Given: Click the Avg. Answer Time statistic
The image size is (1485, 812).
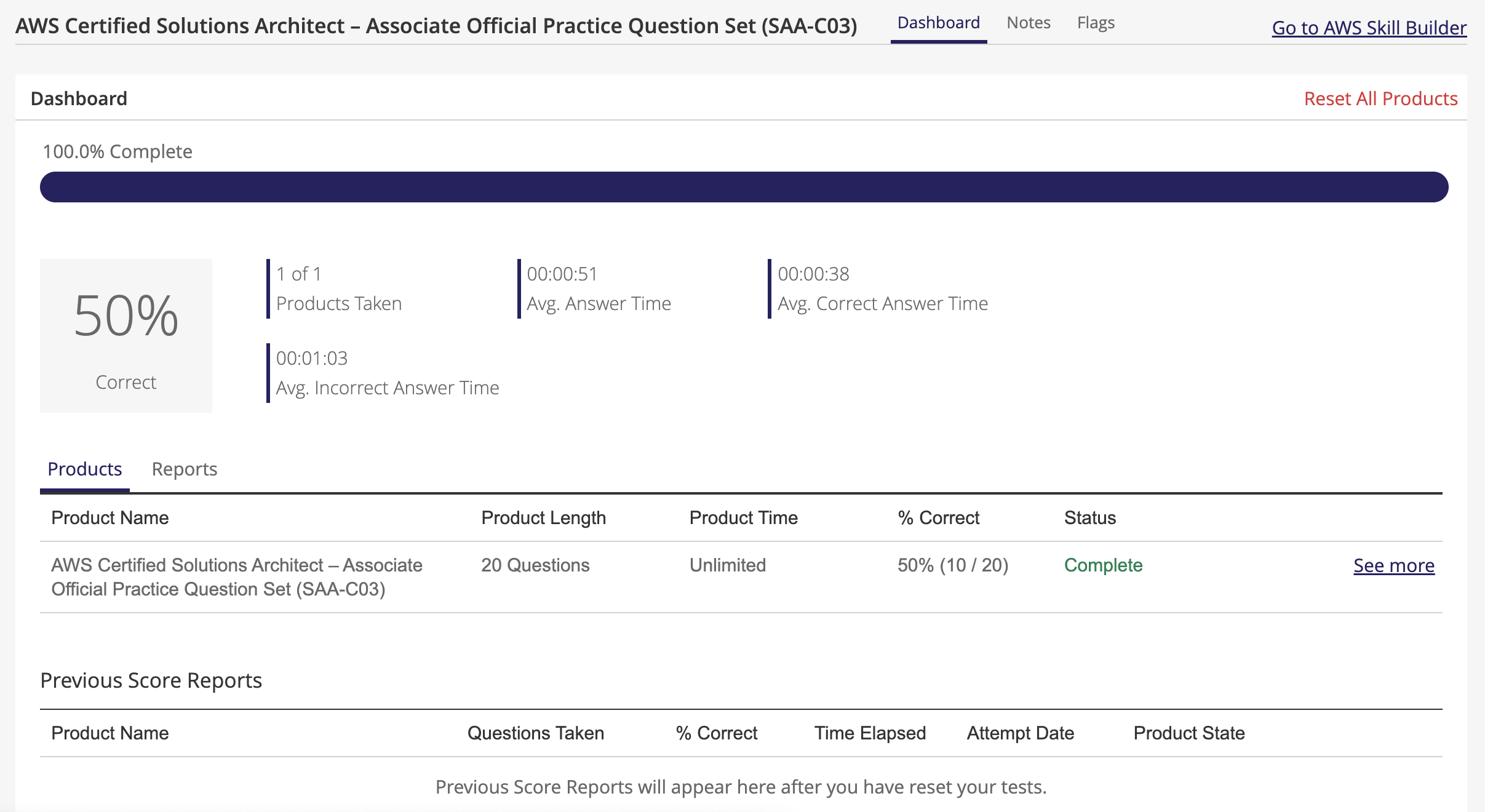Looking at the screenshot, I should click(x=599, y=289).
